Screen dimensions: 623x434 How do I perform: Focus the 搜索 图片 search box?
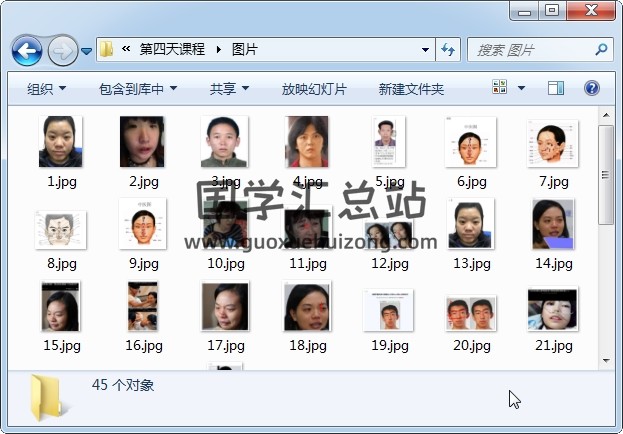click(x=538, y=50)
